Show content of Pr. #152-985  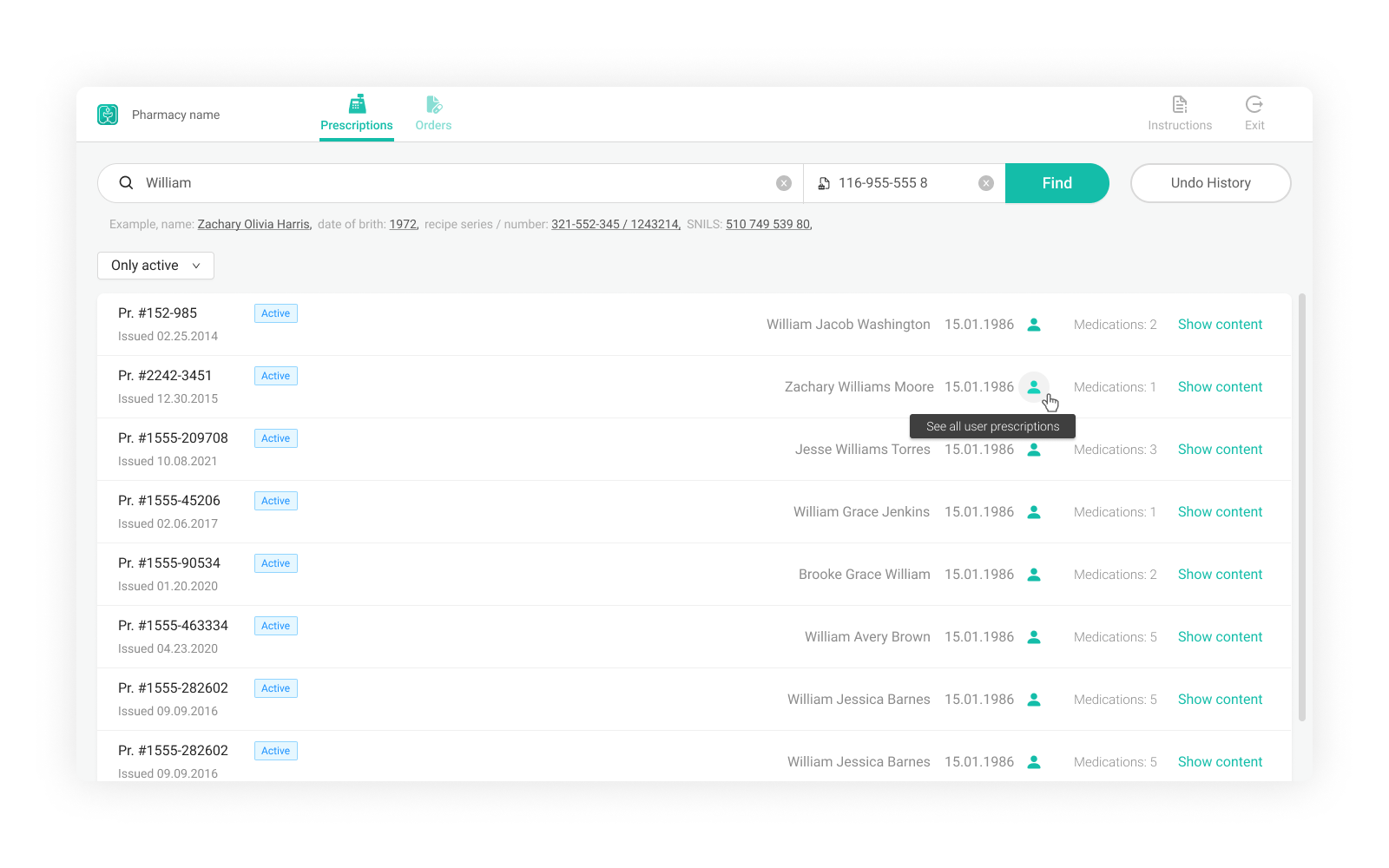pyautogui.click(x=1220, y=325)
